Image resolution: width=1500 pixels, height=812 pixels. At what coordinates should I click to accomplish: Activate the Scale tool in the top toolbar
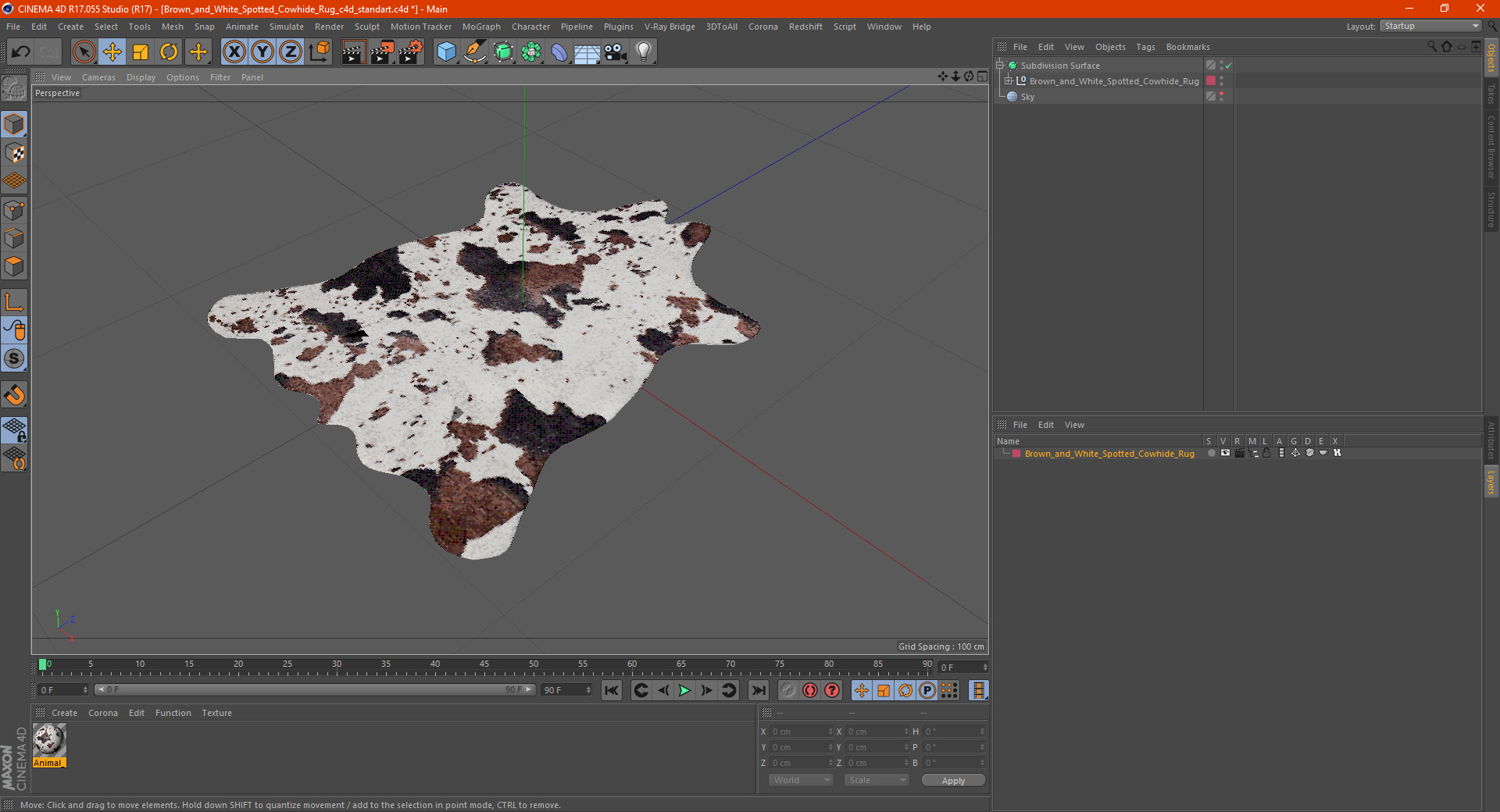click(x=141, y=52)
